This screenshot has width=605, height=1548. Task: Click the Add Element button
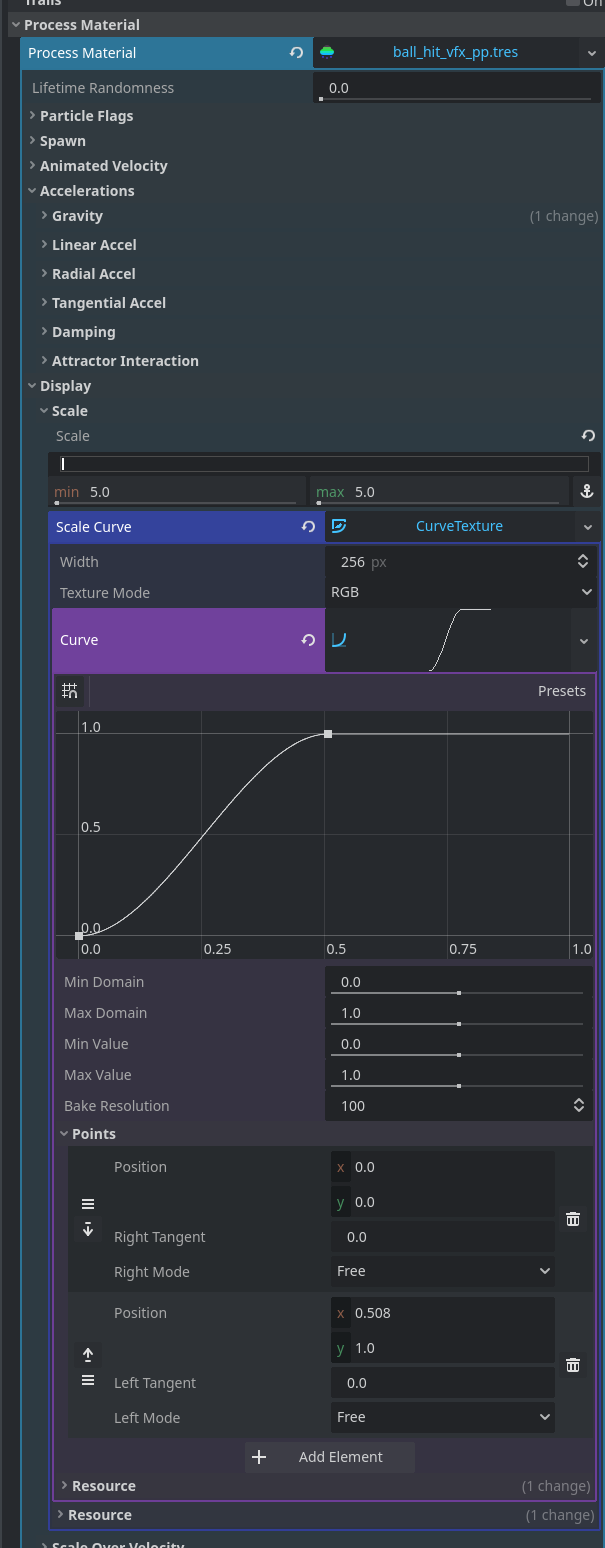tap(329, 1457)
